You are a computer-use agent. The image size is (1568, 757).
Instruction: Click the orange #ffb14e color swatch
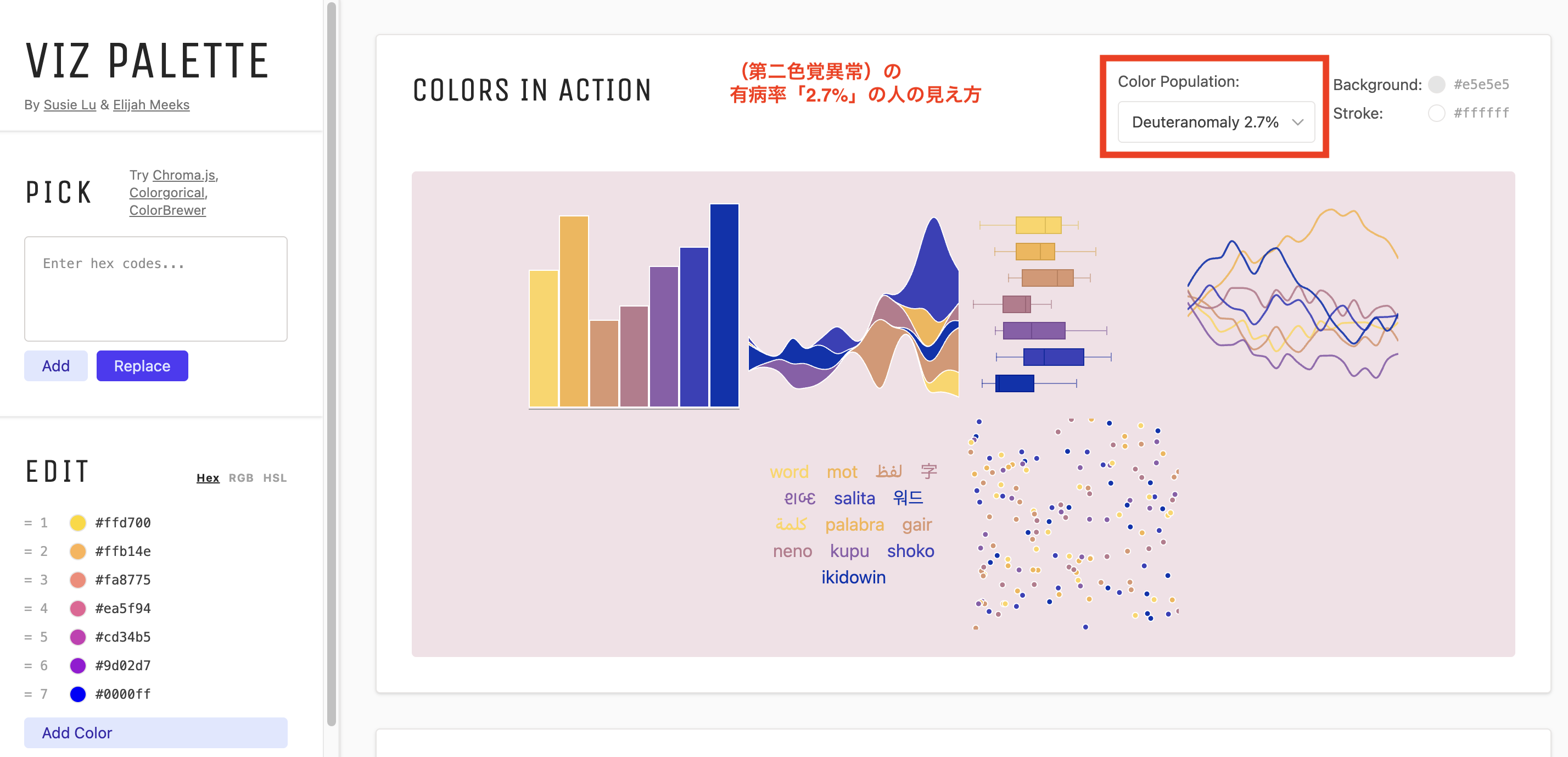[x=78, y=551]
